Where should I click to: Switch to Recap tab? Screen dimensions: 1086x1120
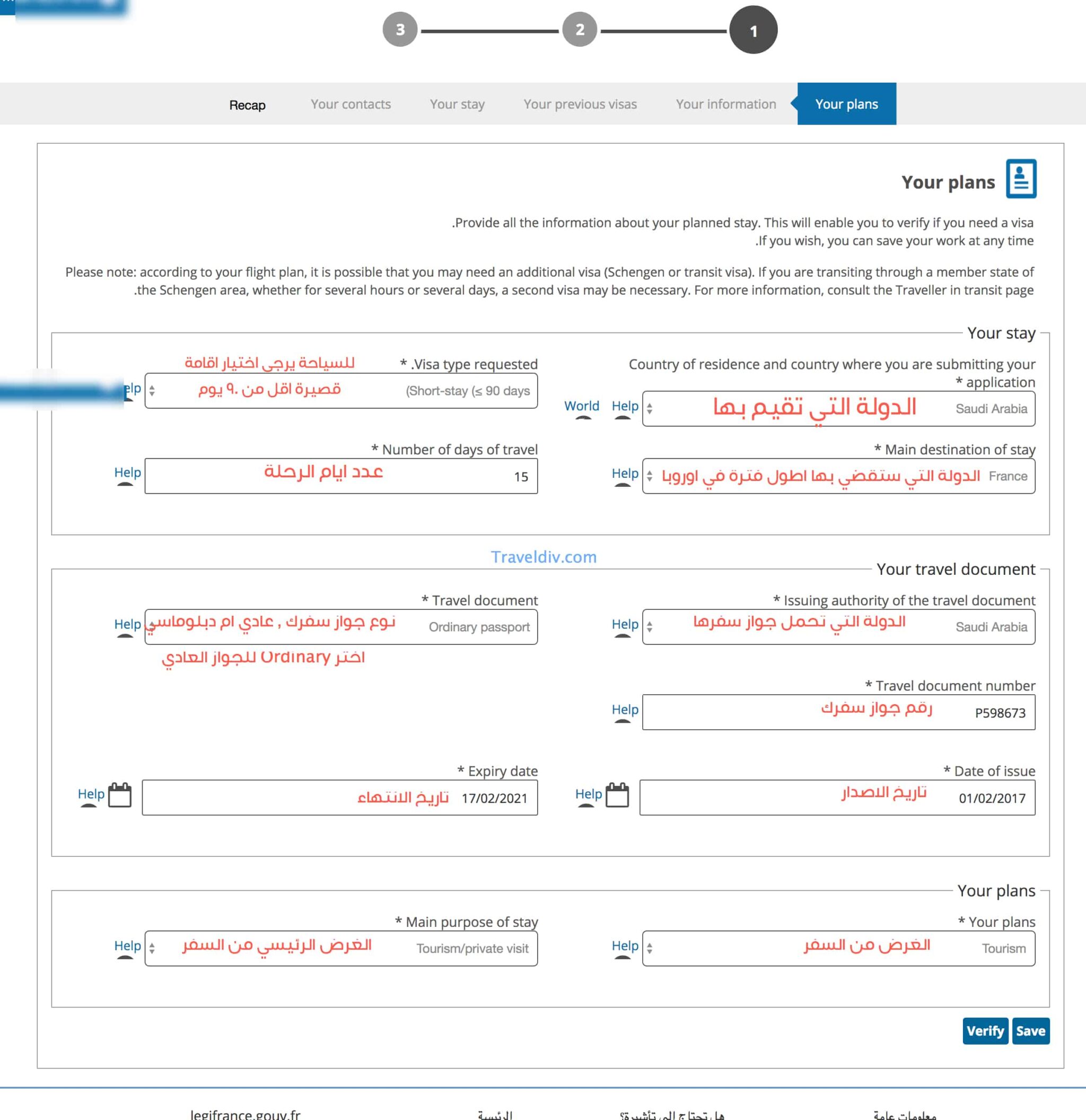point(247,105)
